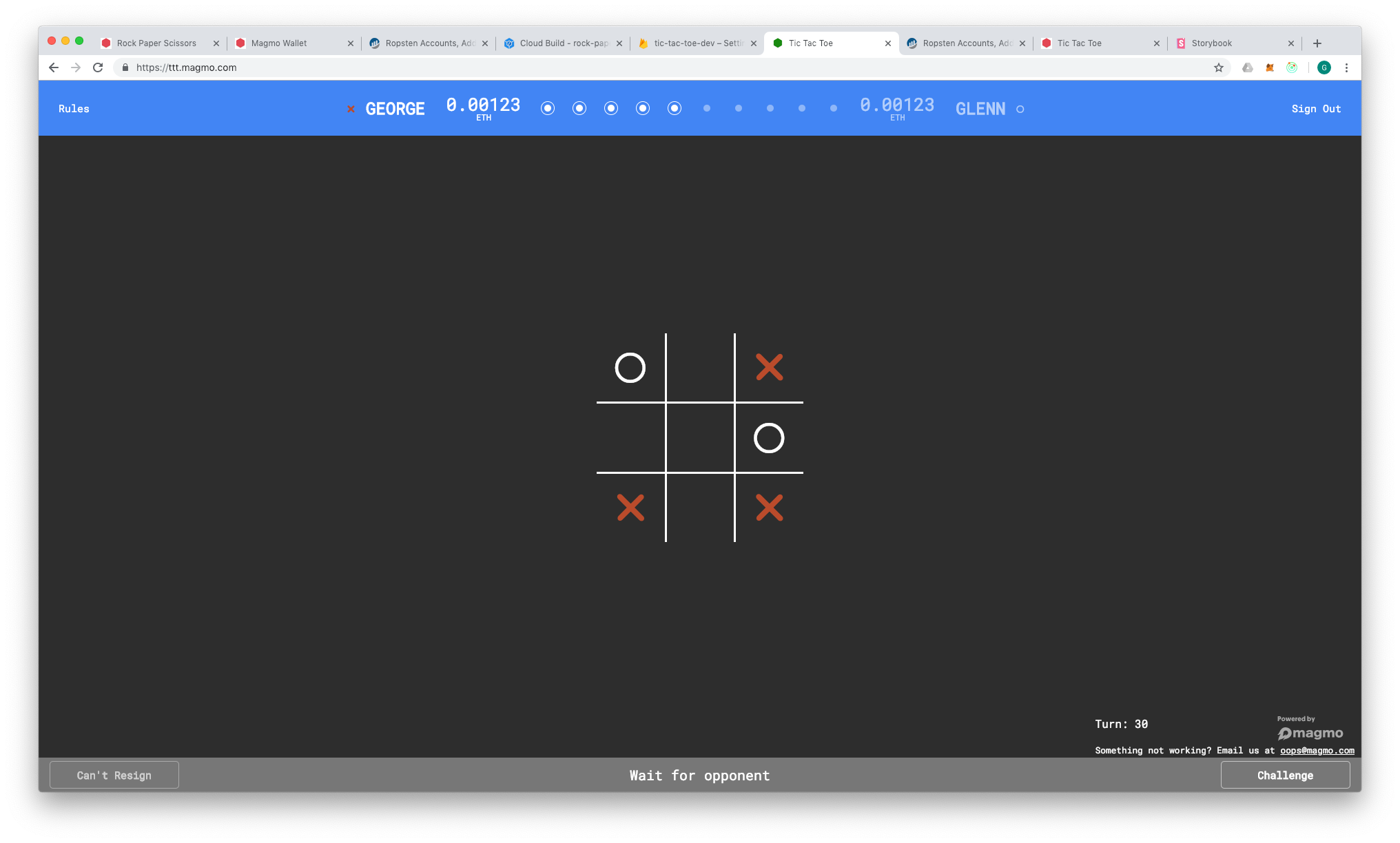Open the Chrome profile avatar G
The image size is (1400, 843).
click(x=1324, y=67)
